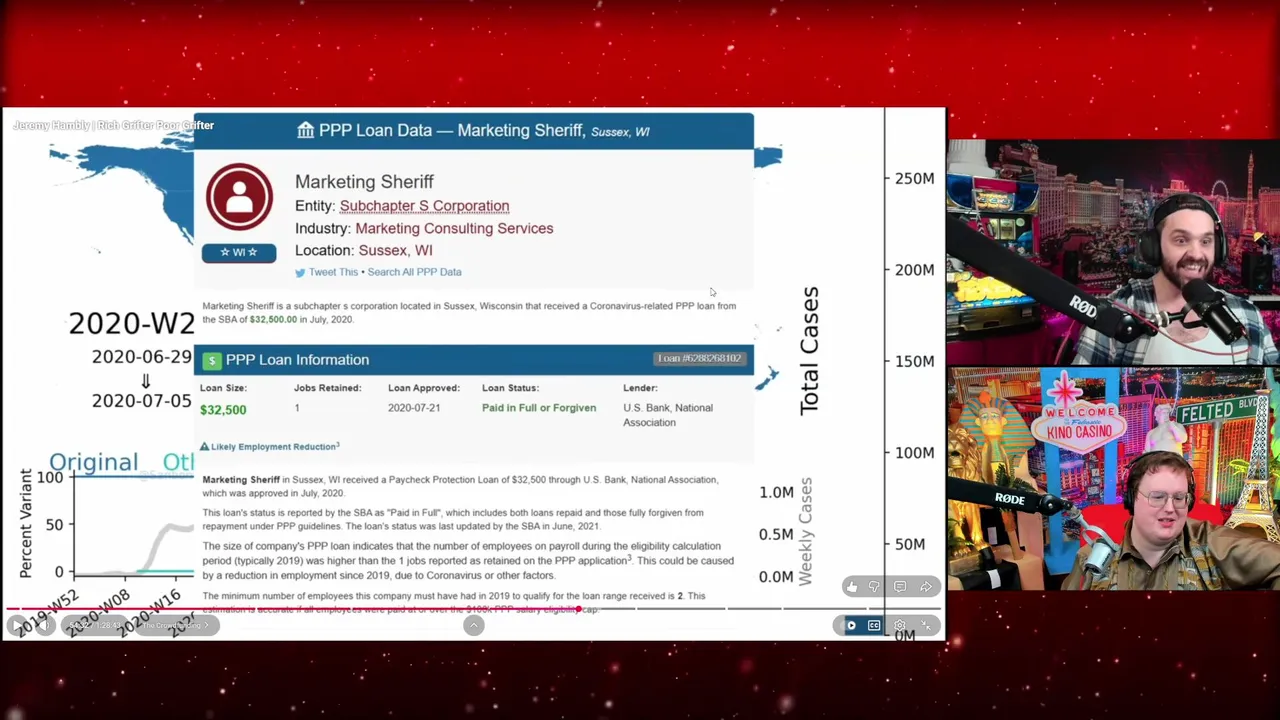
Task: Click the like thumbs-up icon
Action: pyautogui.click(x=851, y=587)
